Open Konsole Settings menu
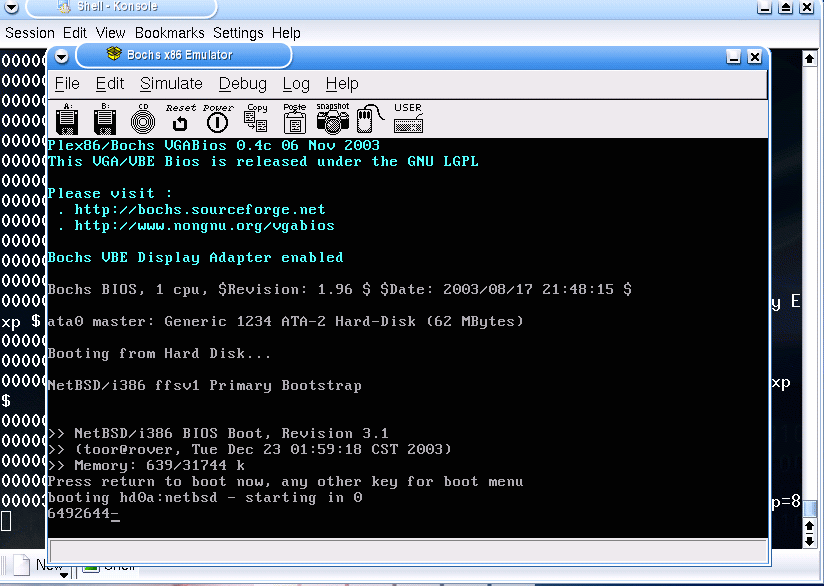 [x=238, y=33]
